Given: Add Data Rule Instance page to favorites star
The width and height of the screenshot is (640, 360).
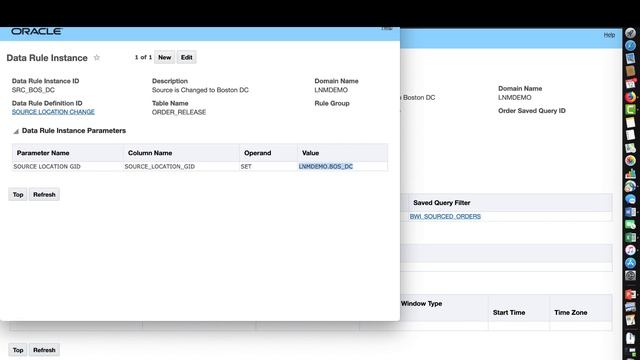Looking at the screenshot, I should click(x=97, y=58).
